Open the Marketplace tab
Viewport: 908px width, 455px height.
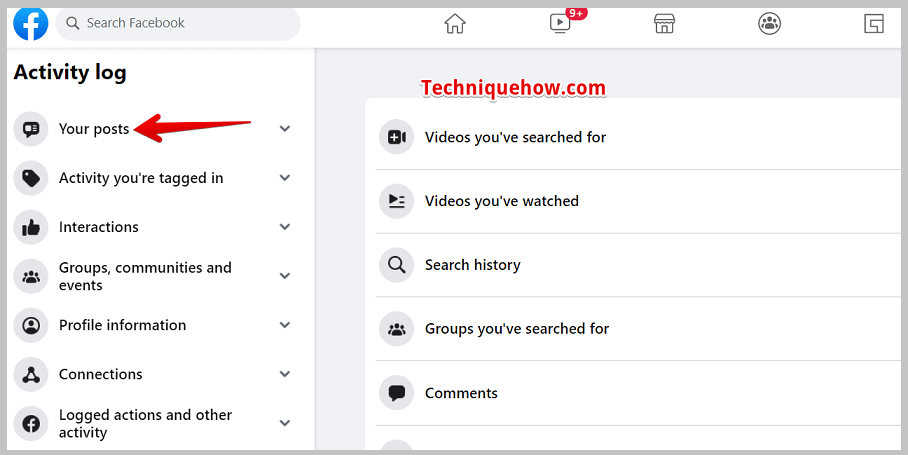pos(664,24)
